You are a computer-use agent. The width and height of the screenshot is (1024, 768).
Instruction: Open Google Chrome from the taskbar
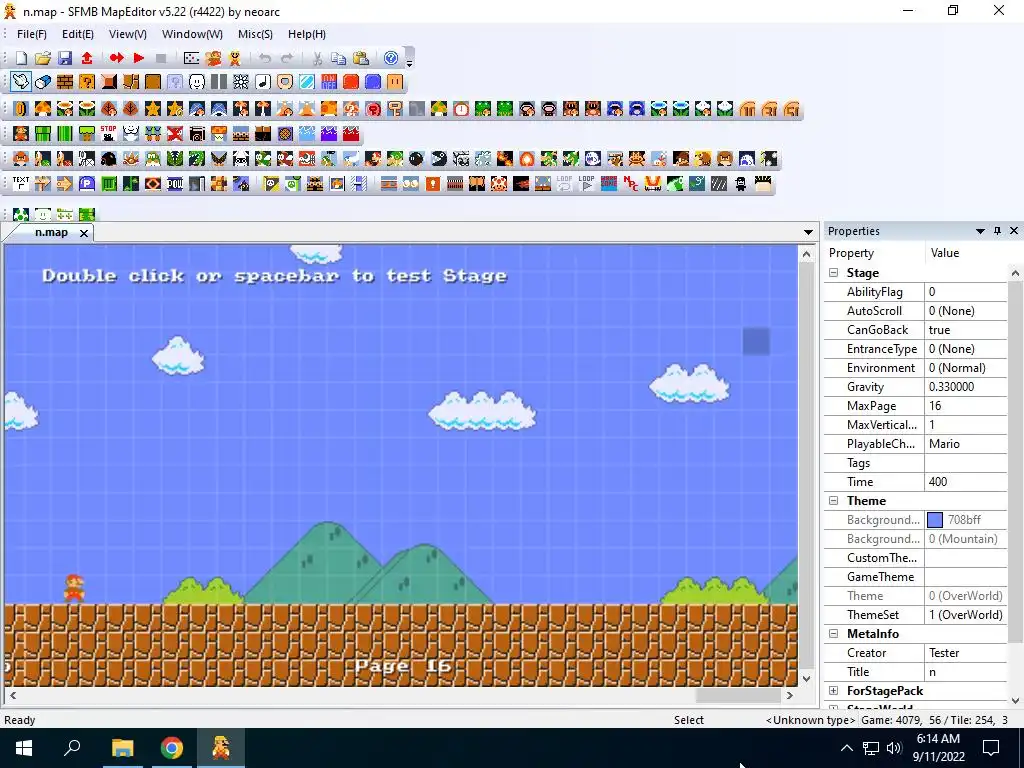pyautogui.click(x=172, y=748)
